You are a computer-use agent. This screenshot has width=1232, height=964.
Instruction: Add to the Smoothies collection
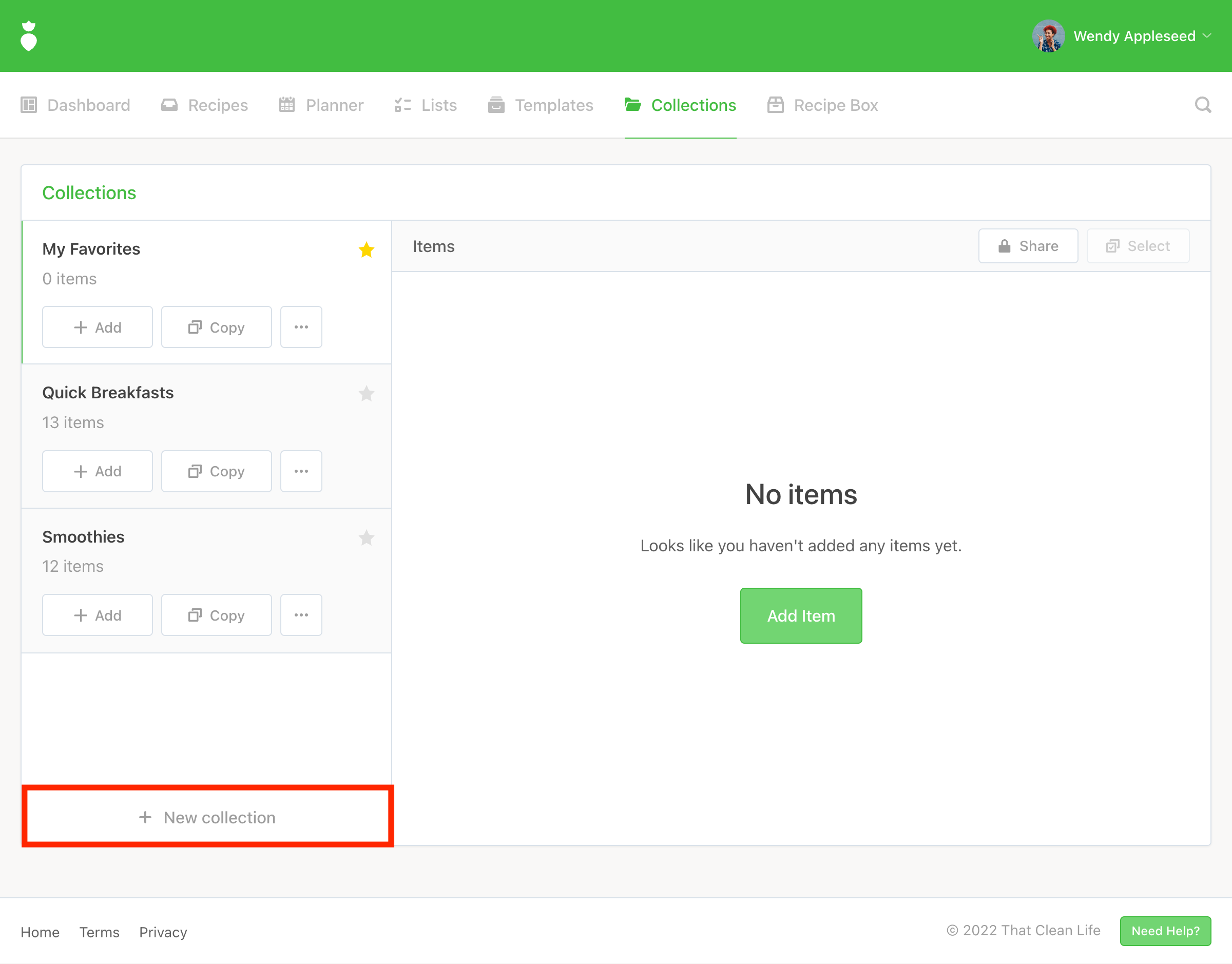point(97,615)
